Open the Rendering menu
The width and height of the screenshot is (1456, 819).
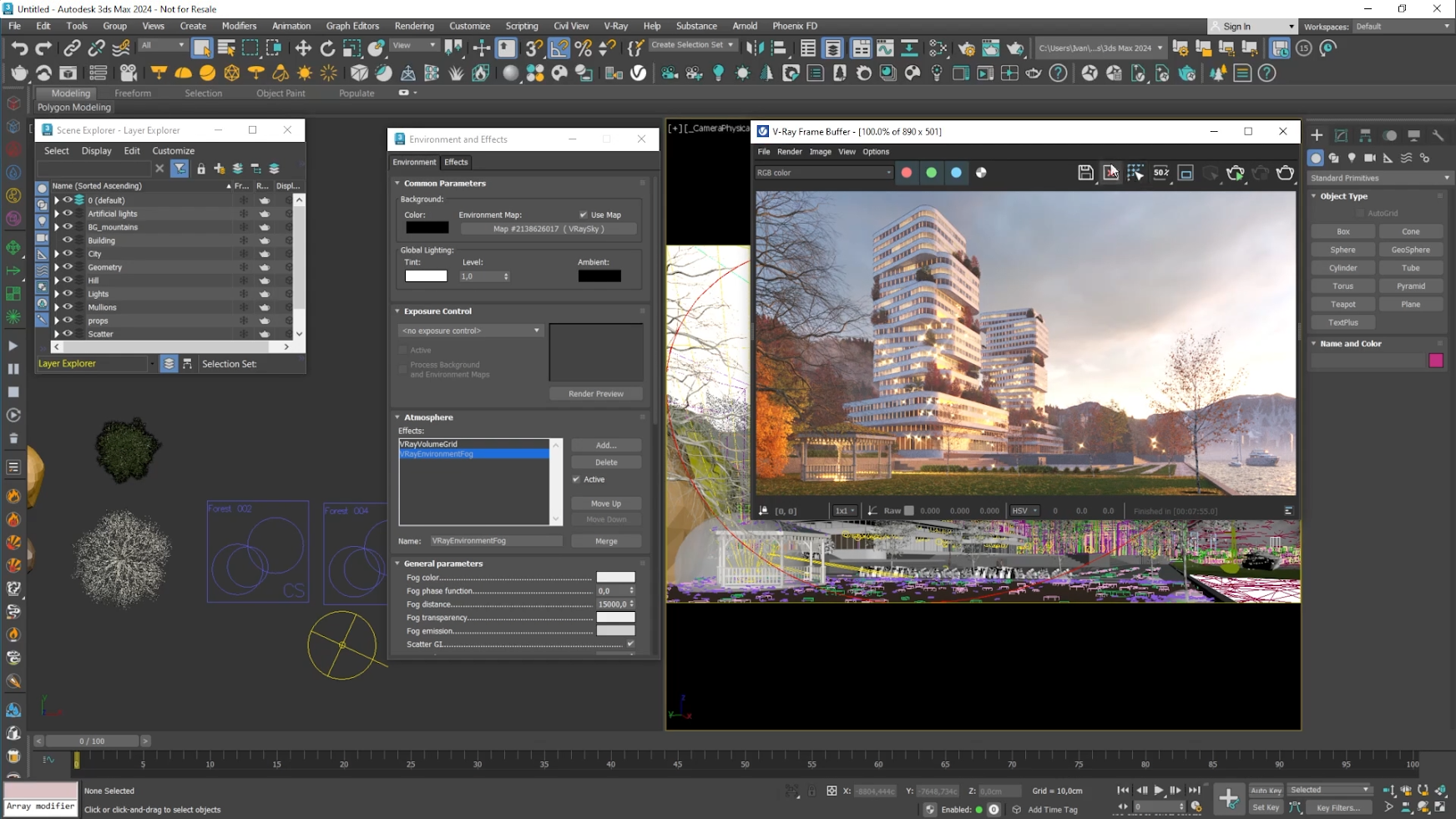click(x=414, y=26)
